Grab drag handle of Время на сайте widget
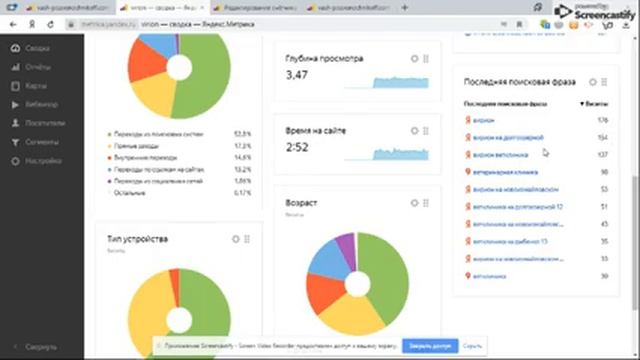 (426, 131)
